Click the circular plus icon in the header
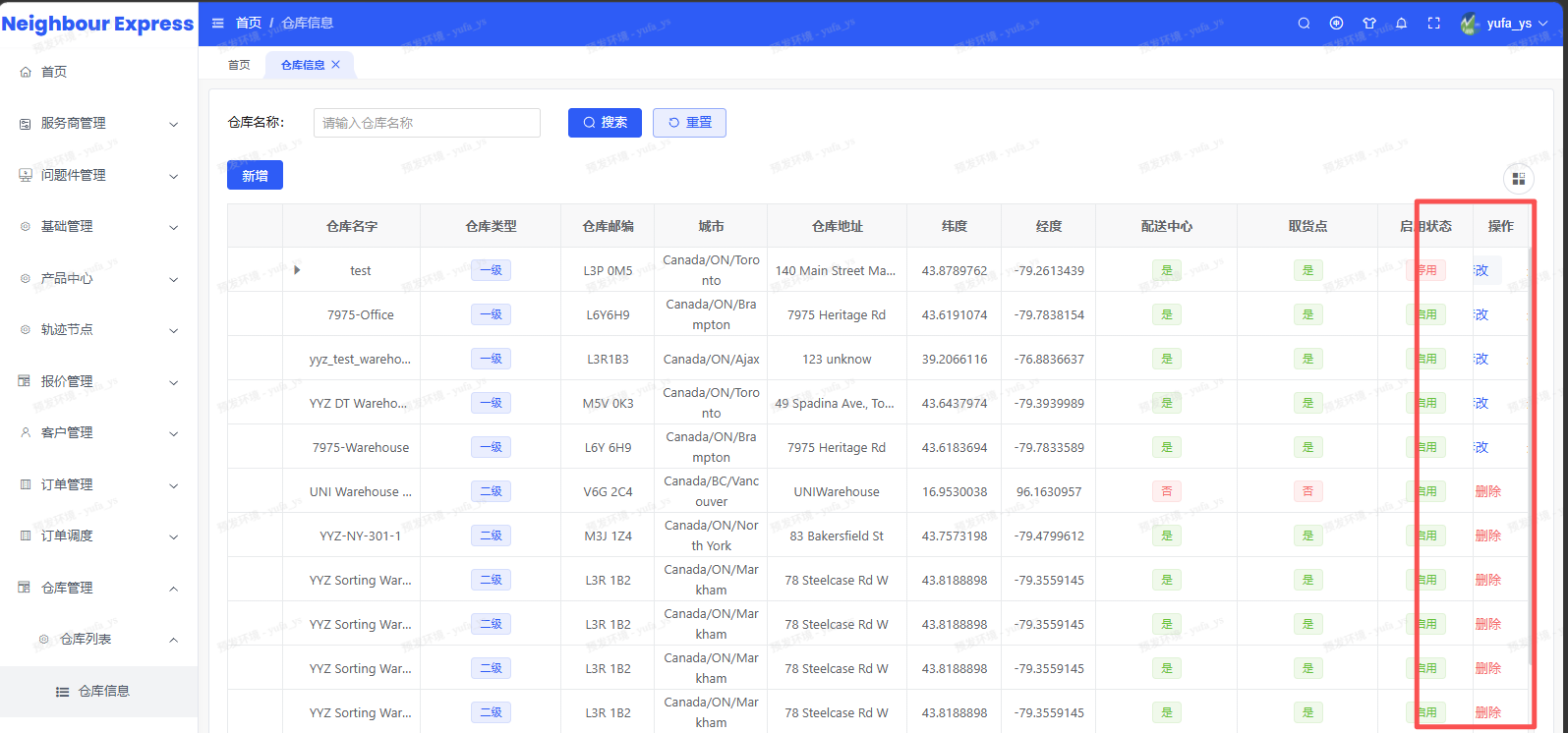The height and width of the screenshot is (733, 1568). point(1336,24)
